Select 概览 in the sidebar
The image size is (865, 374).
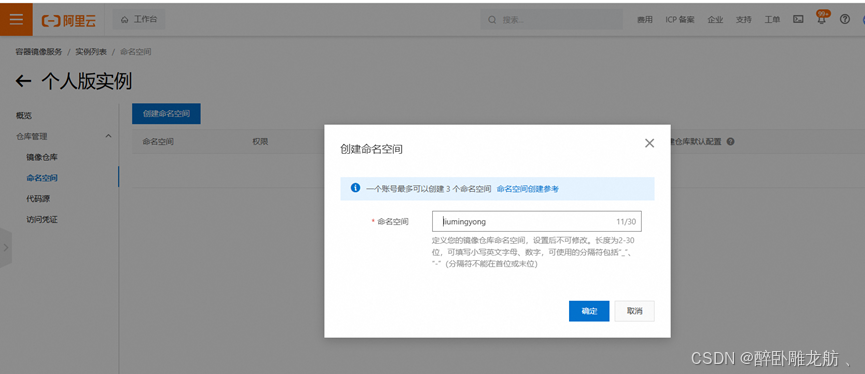click(24, 116)
